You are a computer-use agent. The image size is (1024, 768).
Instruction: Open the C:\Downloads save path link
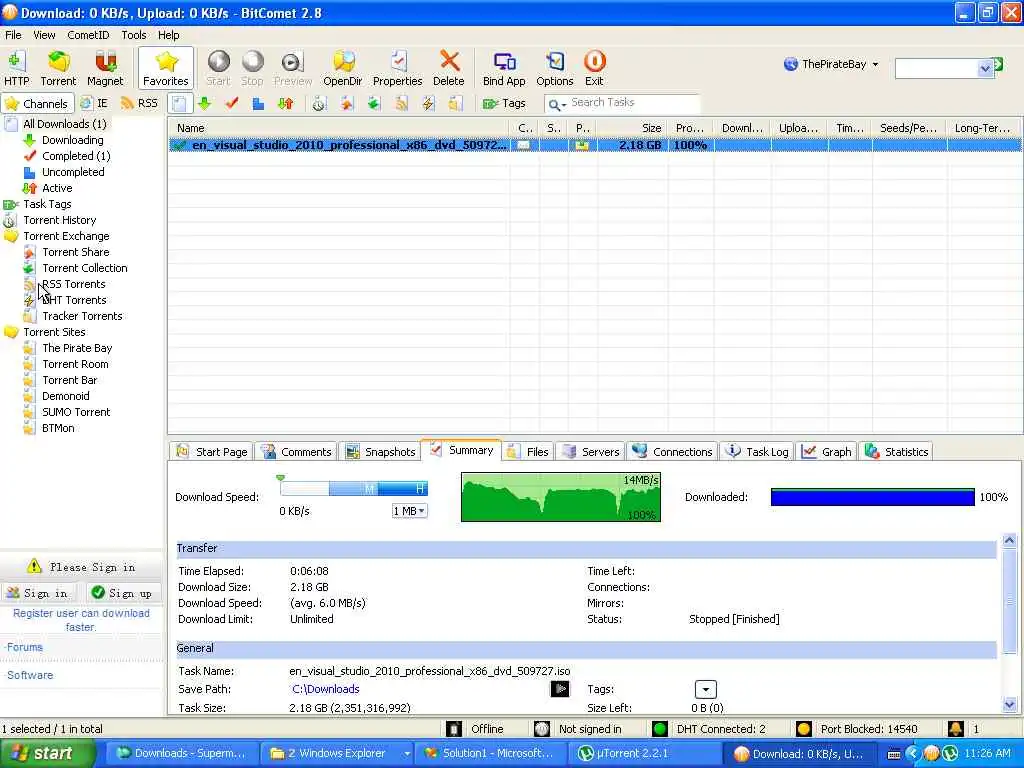tap(325, 689)
